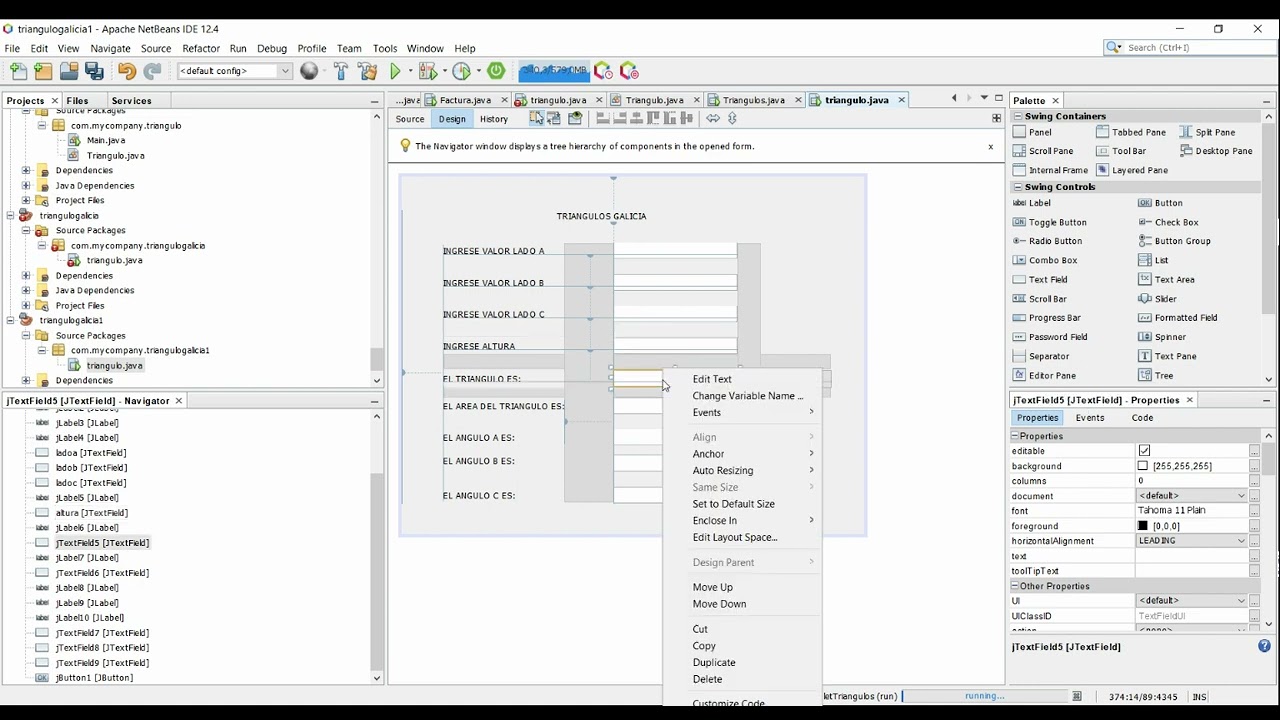Image resolution: width=1280 pixels, height=720 pixels.
Task: Choose Edit Text from the context menu
Action: (x=712, y=379)
